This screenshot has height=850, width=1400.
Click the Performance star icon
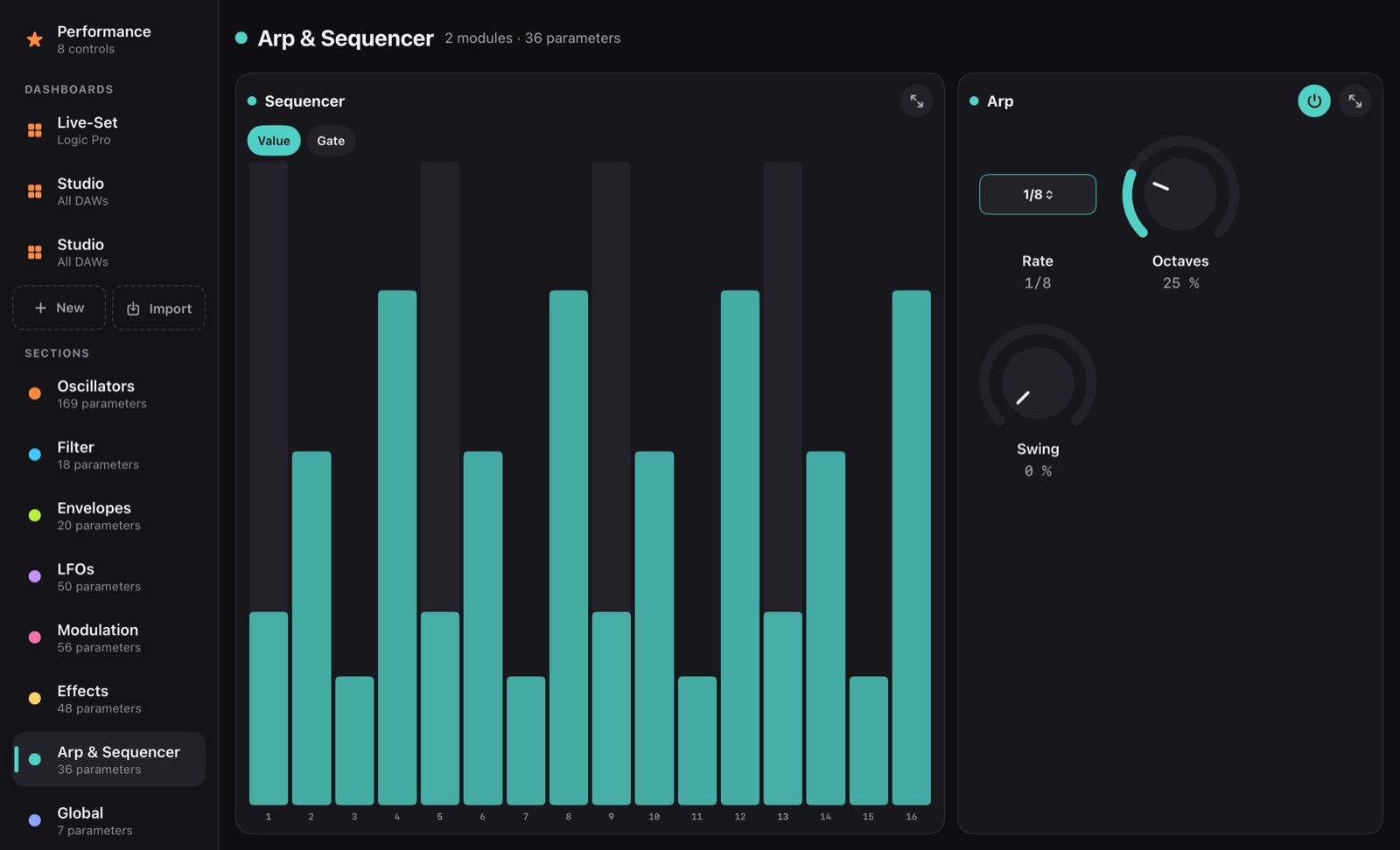[35, 39]
